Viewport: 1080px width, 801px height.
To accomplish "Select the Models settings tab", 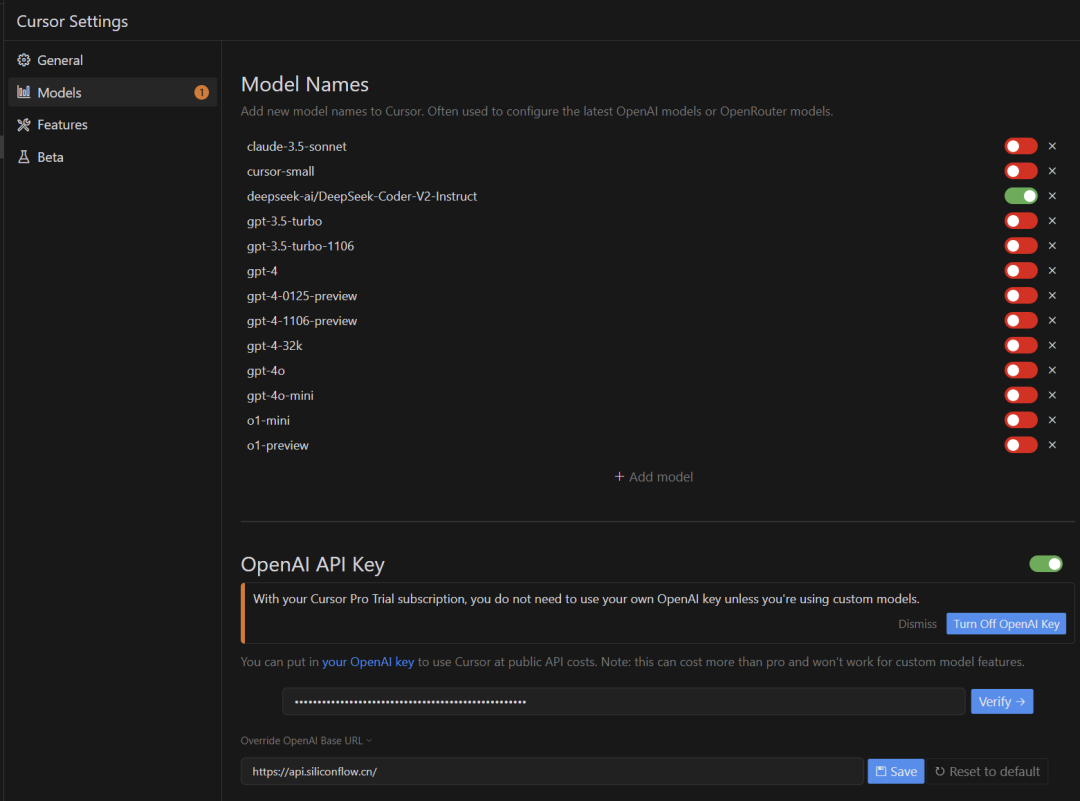I will (112, 92).
